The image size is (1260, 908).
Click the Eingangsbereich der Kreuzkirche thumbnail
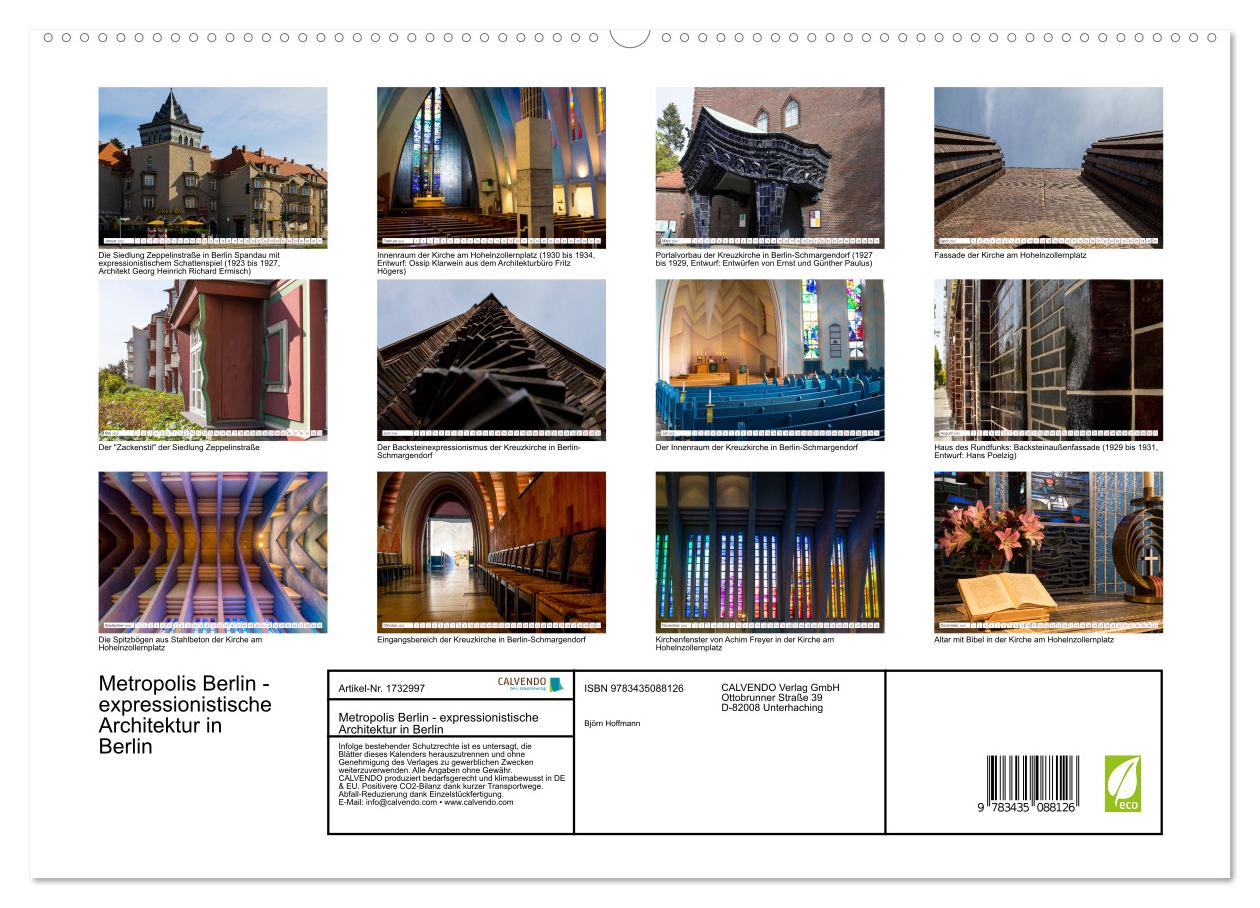click(491, 552)
